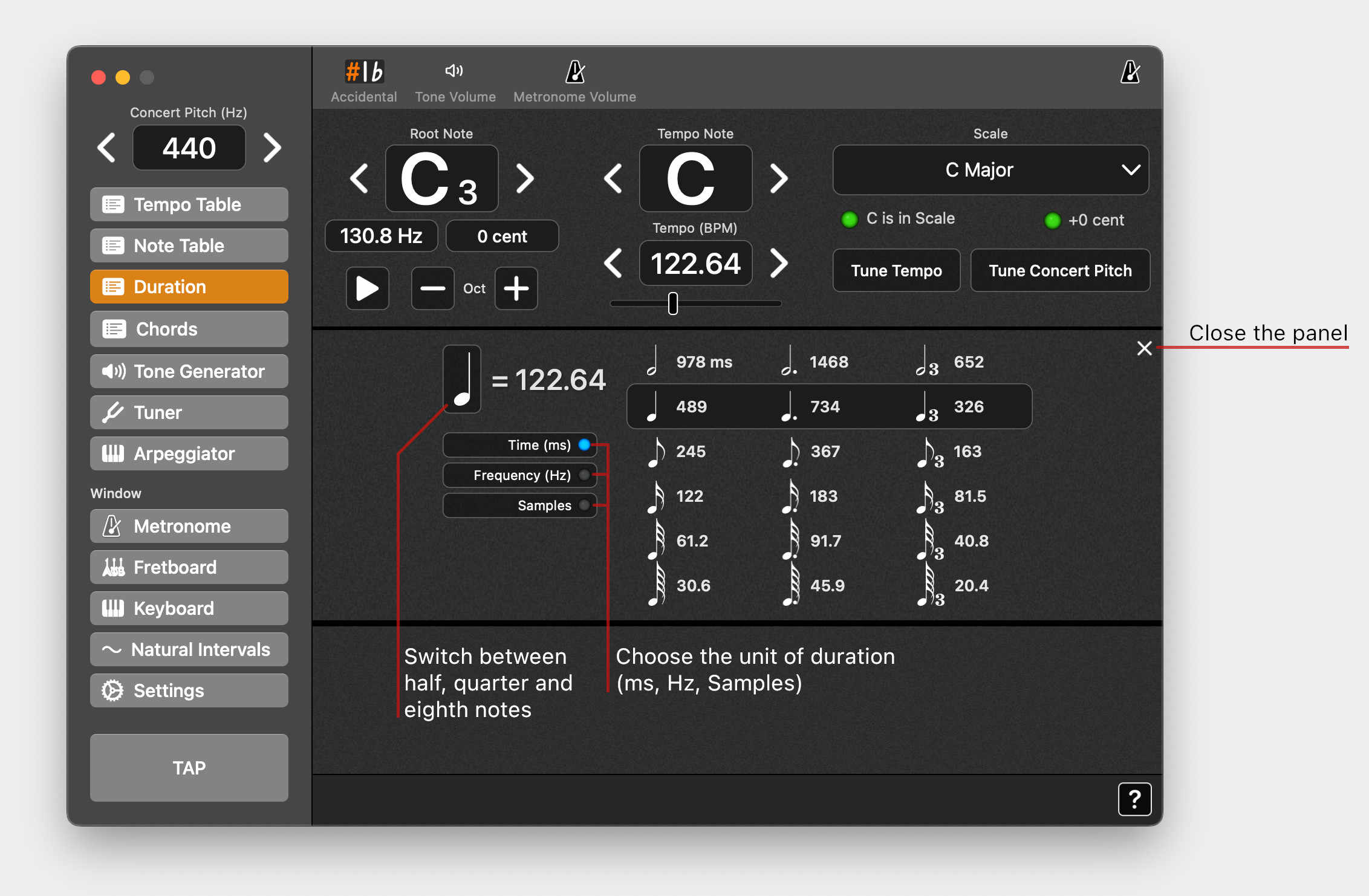This screenshot has width=1369, height=896.
Task: Open the Natural Intervals window
Action: [x=189, y=649]
